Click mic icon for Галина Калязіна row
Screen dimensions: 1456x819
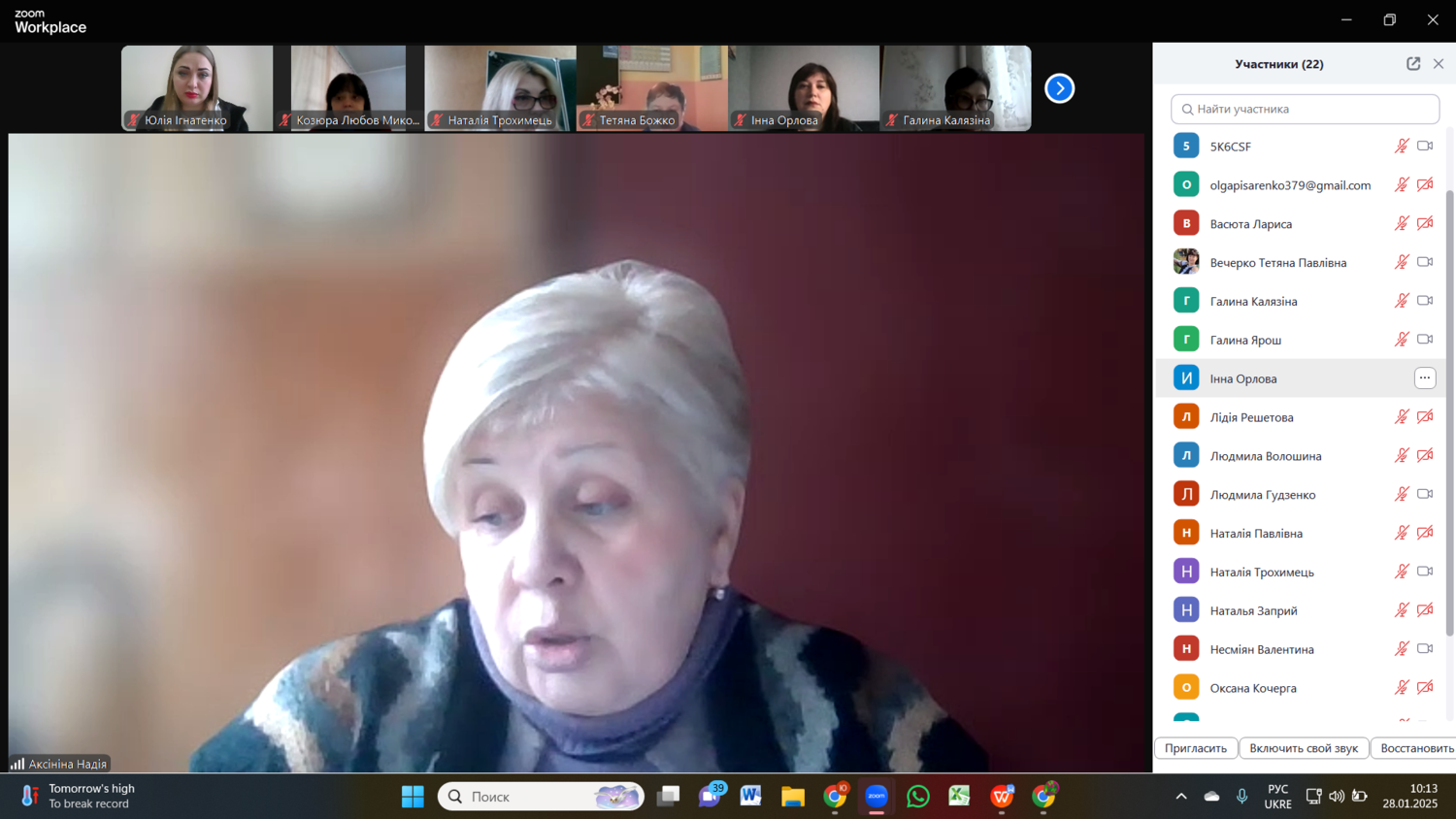[1402, 301]
